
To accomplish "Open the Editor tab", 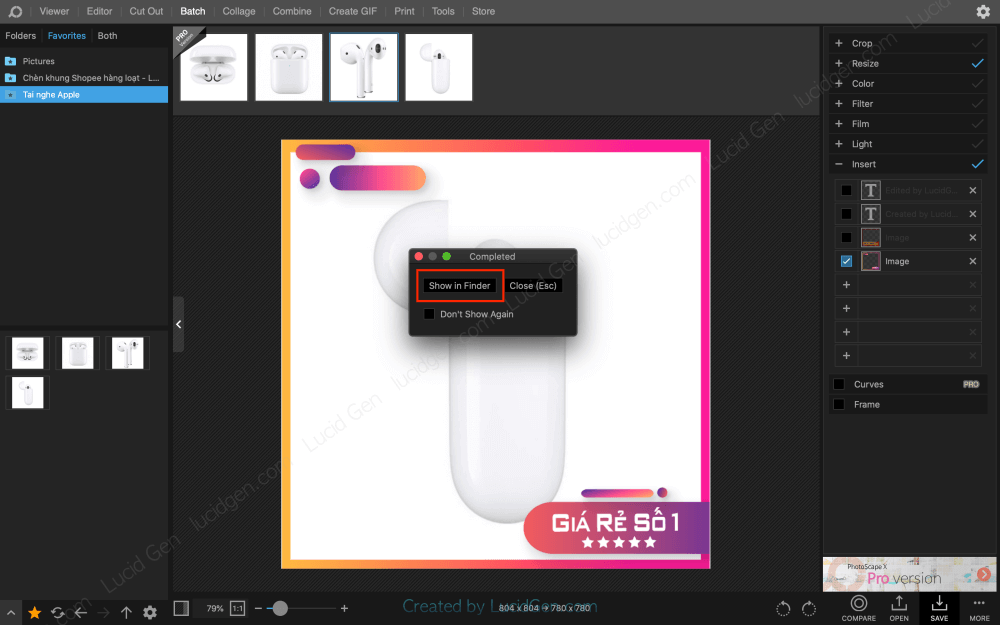I will (99, 11).
